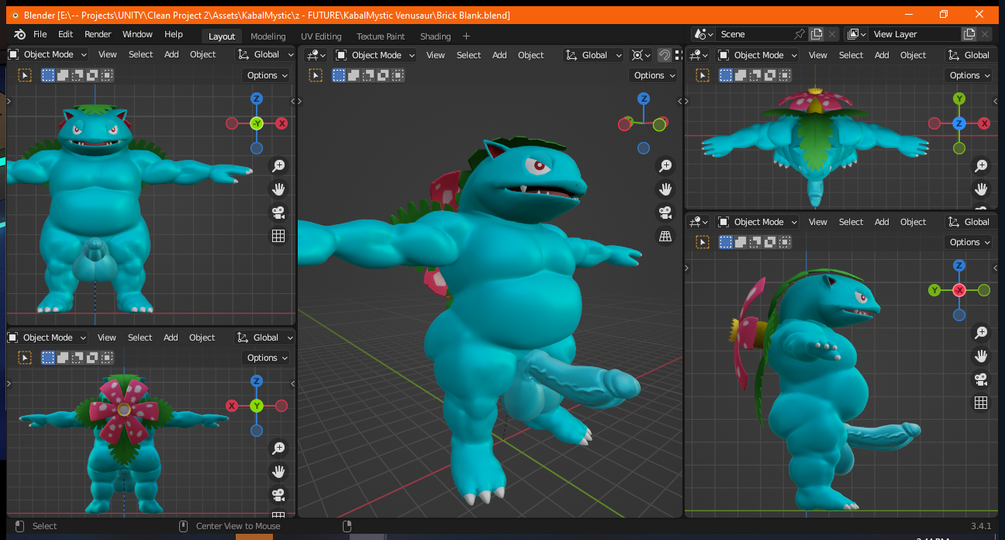Screen dimensions: 1005x540
Task: Select the Select Box tool in the front-view viewport
Action: (25, 76)
